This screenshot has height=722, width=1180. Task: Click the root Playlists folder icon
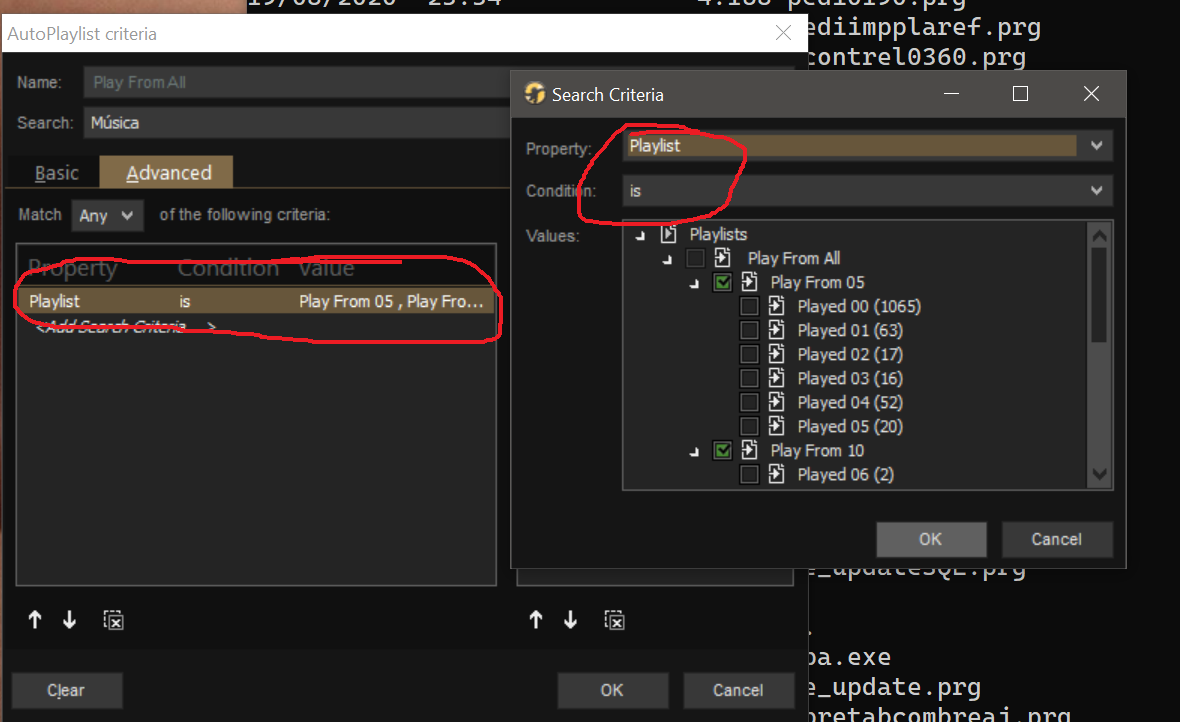click(x=668, y=234)
